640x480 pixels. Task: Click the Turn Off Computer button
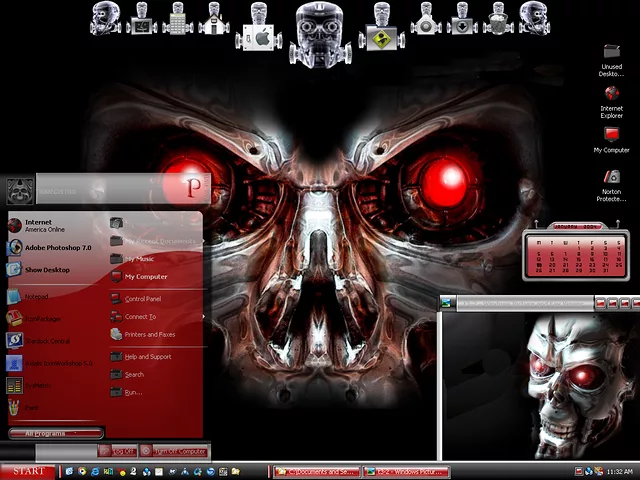(174, 451)
